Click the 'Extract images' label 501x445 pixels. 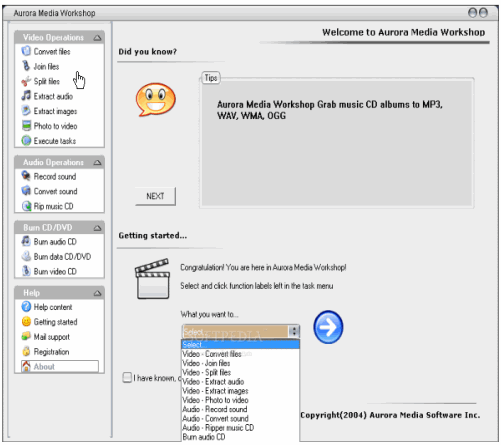pos(55,111)
